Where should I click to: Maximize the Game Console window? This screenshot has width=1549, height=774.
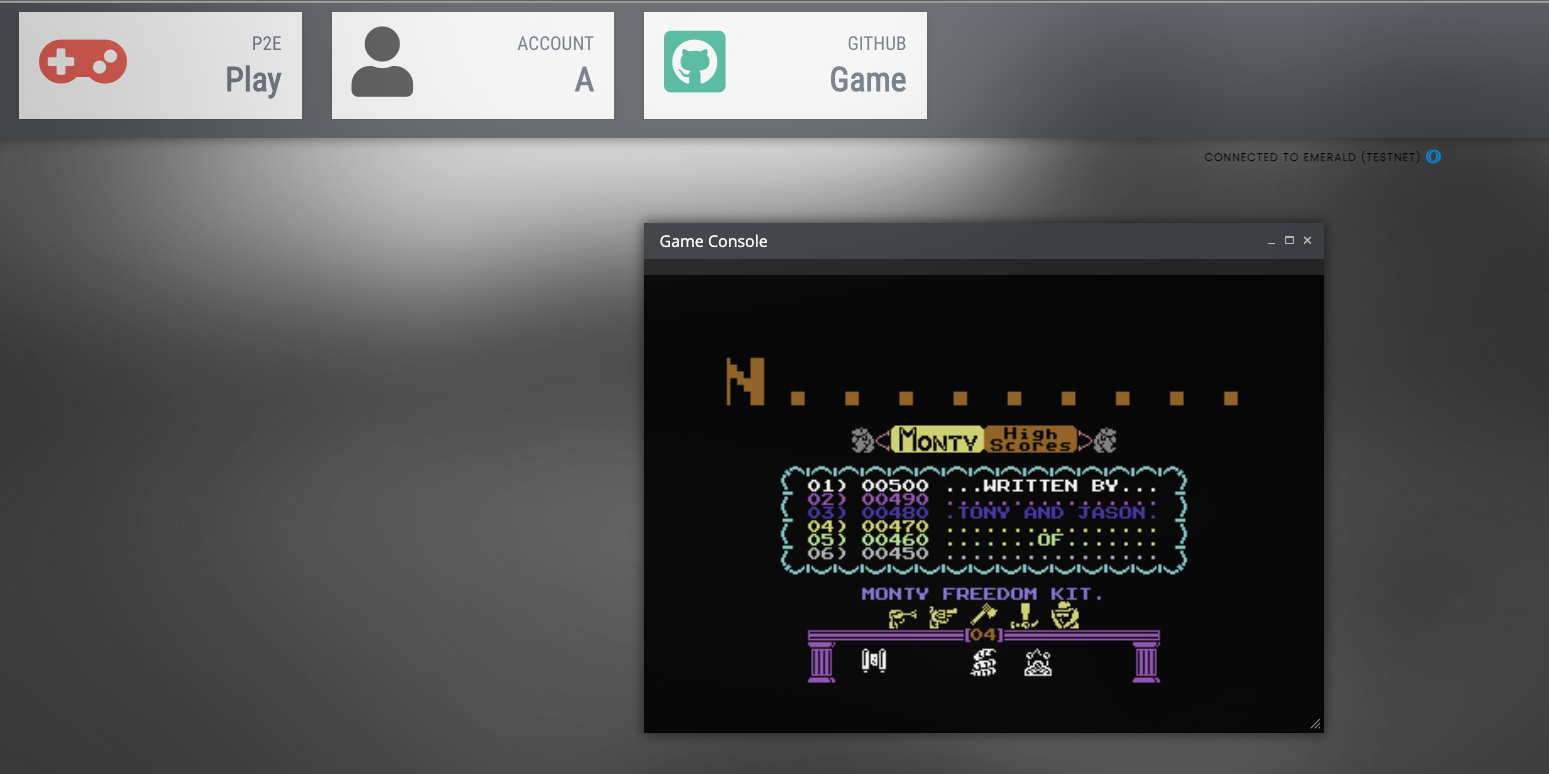[1289, 241]
